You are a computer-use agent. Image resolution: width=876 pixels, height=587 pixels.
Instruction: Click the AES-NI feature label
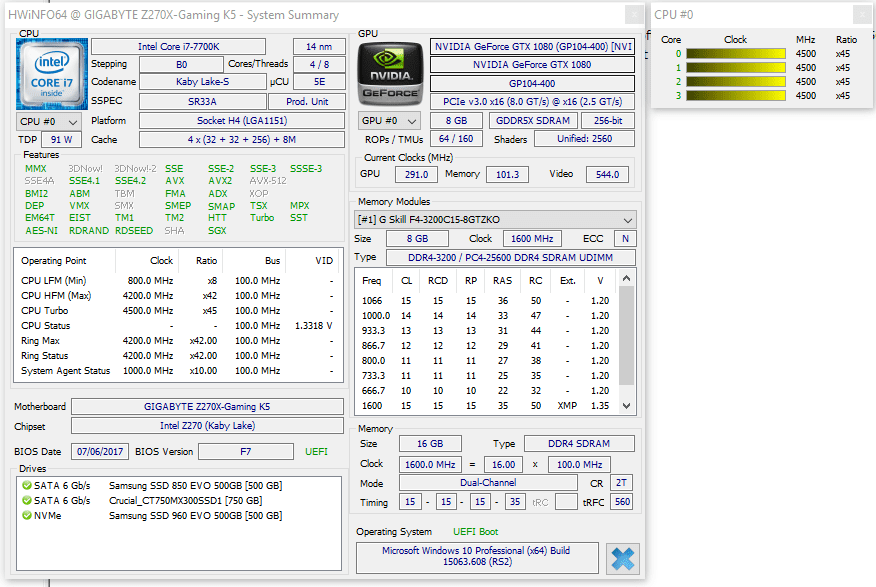tap(41, 231)
